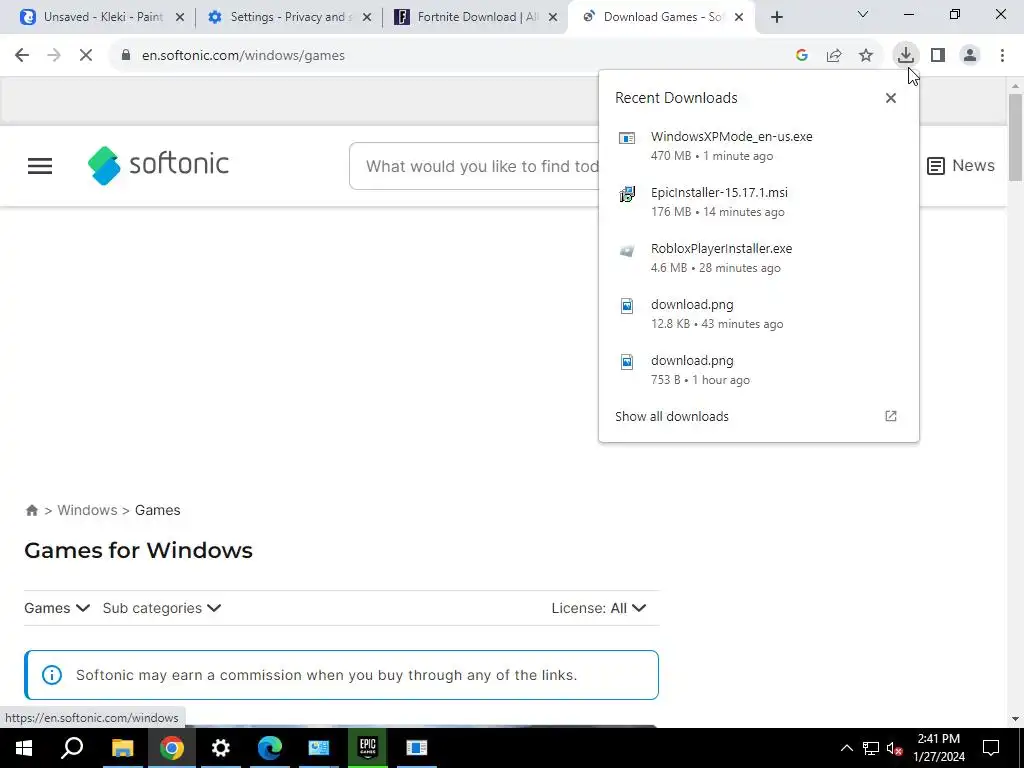Close the Recent Downloads popup
This screenshot has height=768, width=1024.
(891, 98)
